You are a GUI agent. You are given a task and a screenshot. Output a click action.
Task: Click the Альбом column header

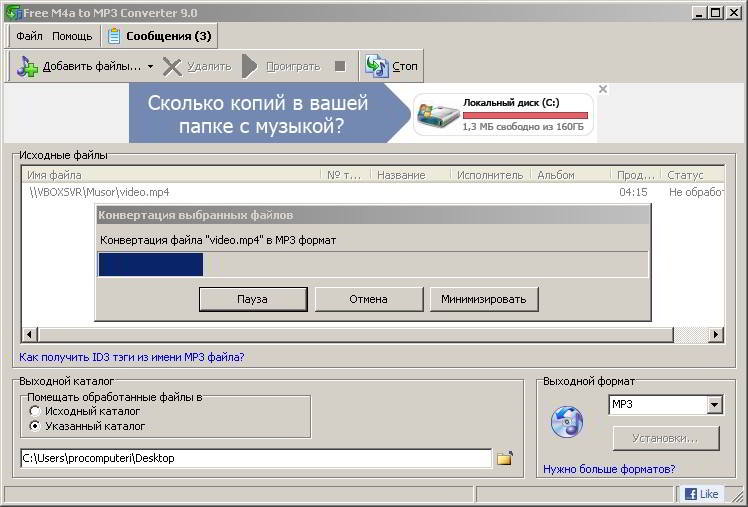[571, 175]
